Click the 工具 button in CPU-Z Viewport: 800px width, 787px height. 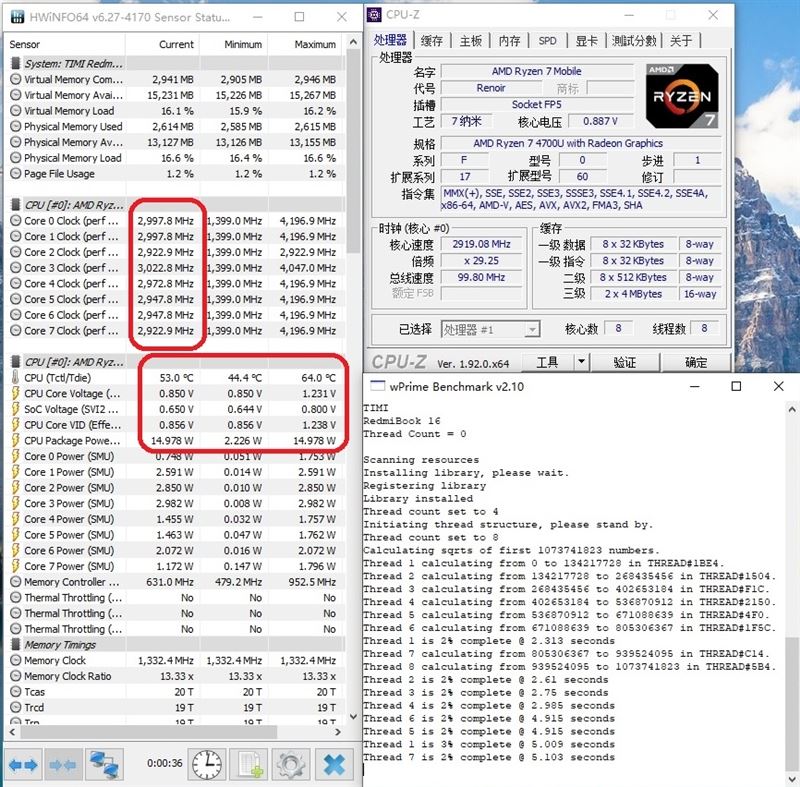(x=547, y=362)
